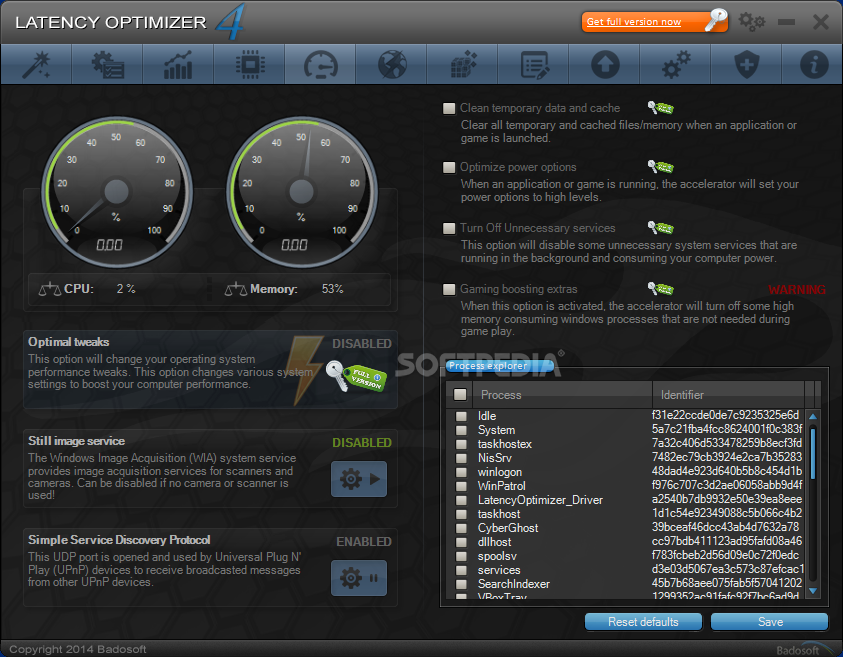Screen dimensions: 843x657
Task: Check the CyberGhost process box
Action: pyautogui.click(x=461, y=528)
